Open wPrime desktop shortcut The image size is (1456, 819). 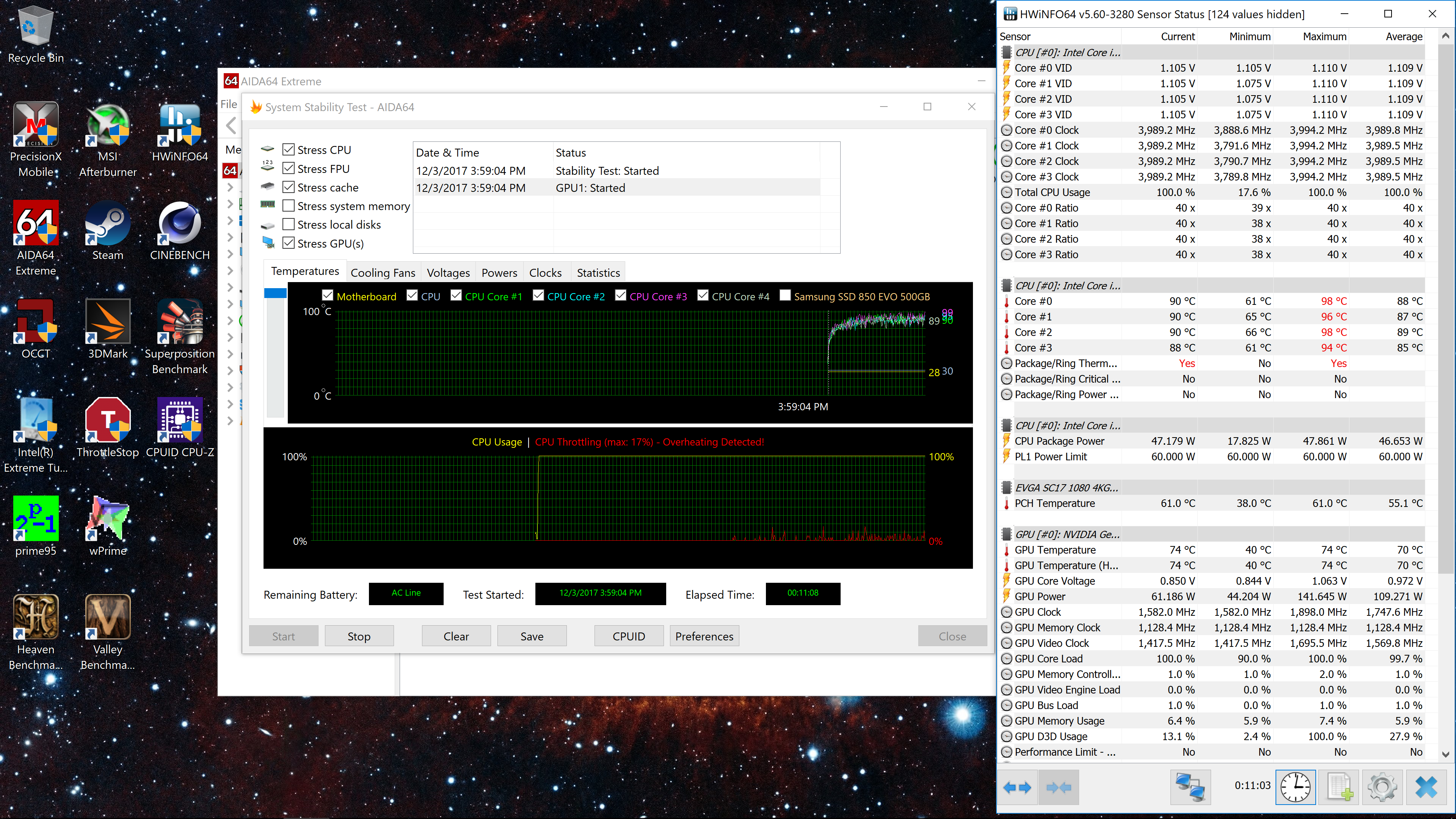tap(107, 526)
